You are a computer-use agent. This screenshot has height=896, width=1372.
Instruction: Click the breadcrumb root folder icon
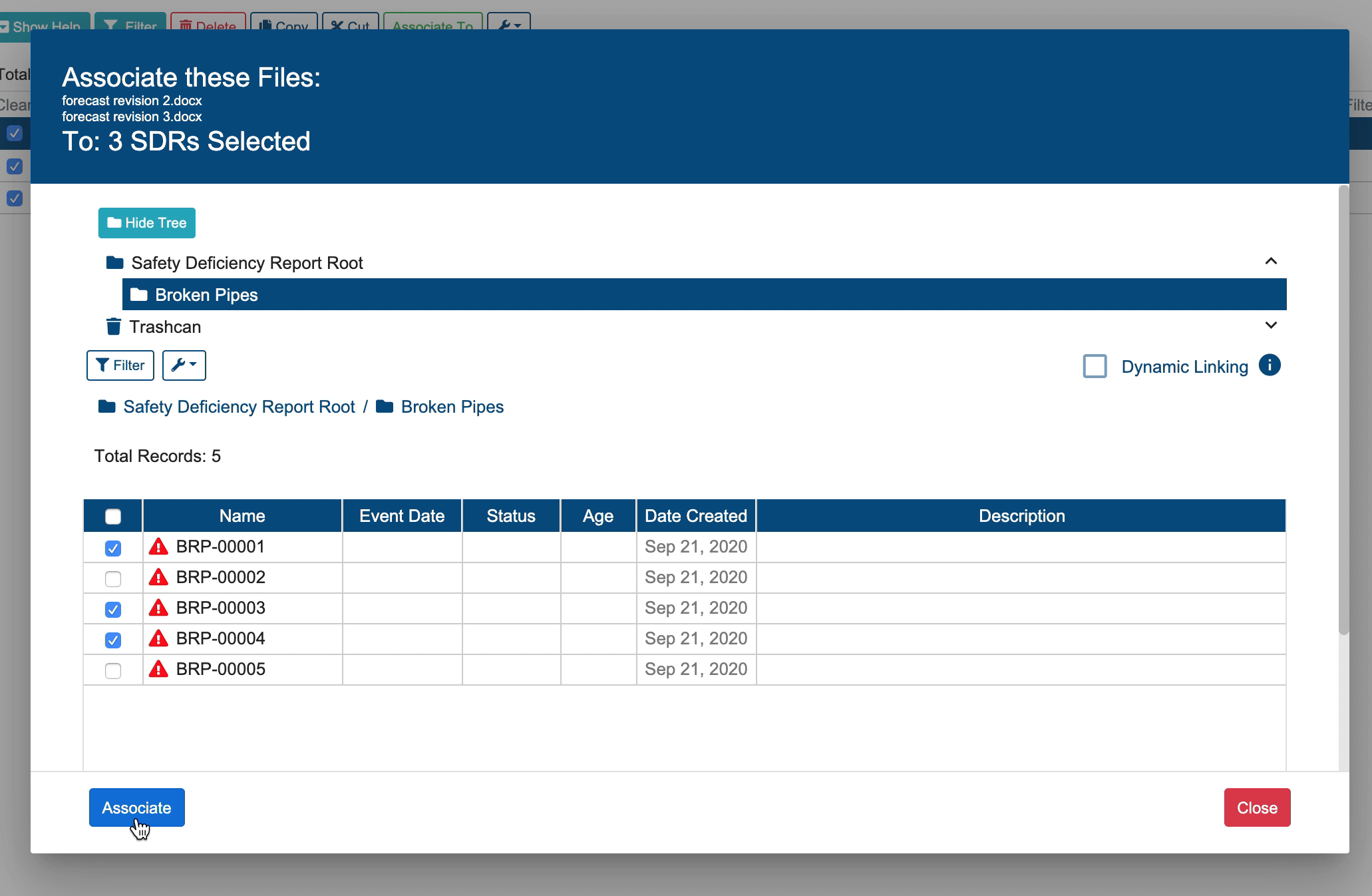(106, 406)
